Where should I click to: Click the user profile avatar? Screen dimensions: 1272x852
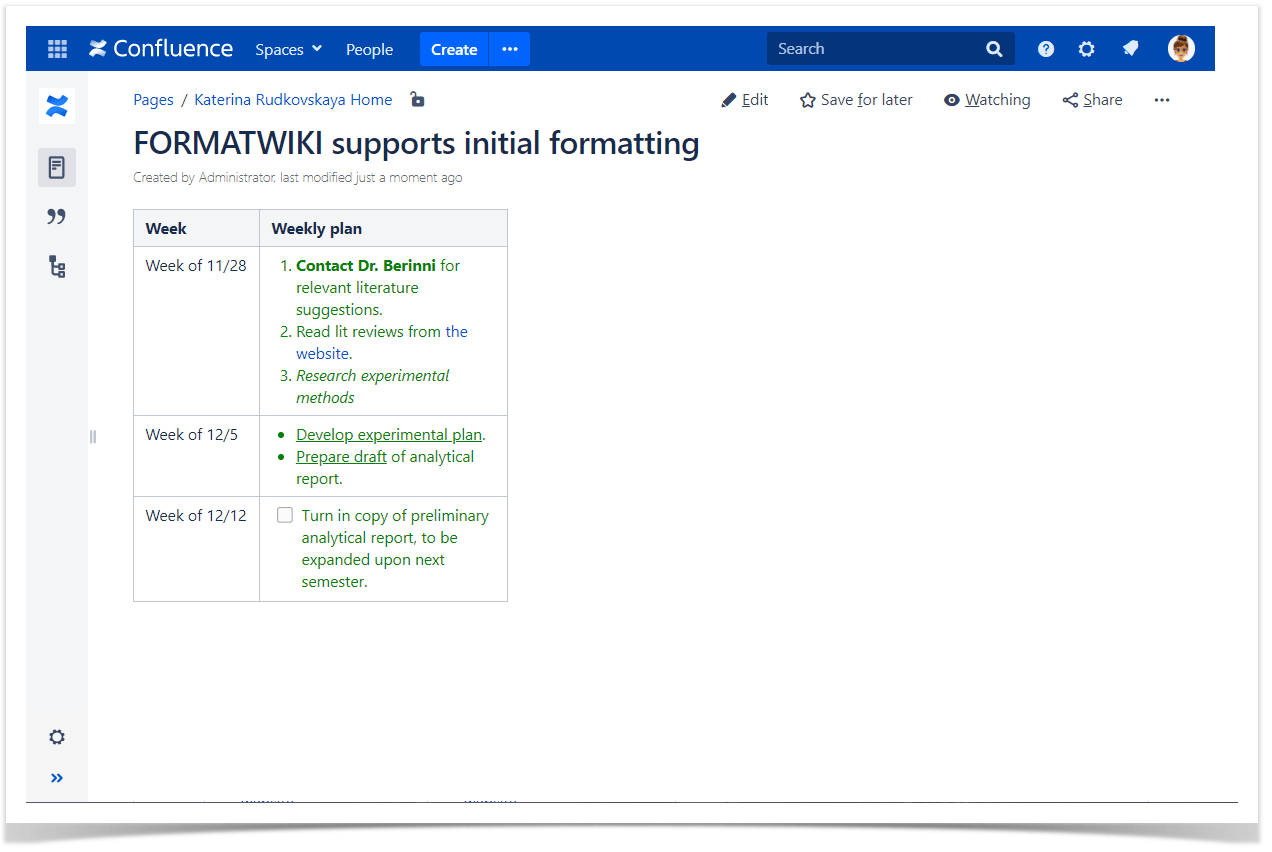[1181, 49]
